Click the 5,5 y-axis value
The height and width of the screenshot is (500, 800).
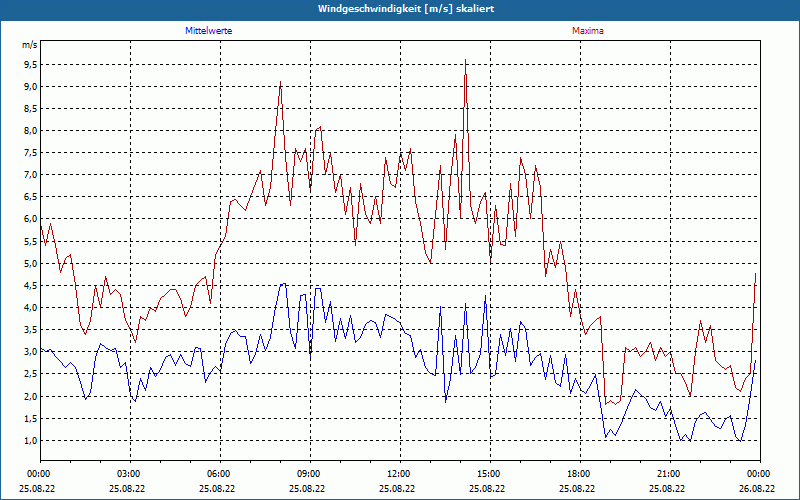pos(31,241)
